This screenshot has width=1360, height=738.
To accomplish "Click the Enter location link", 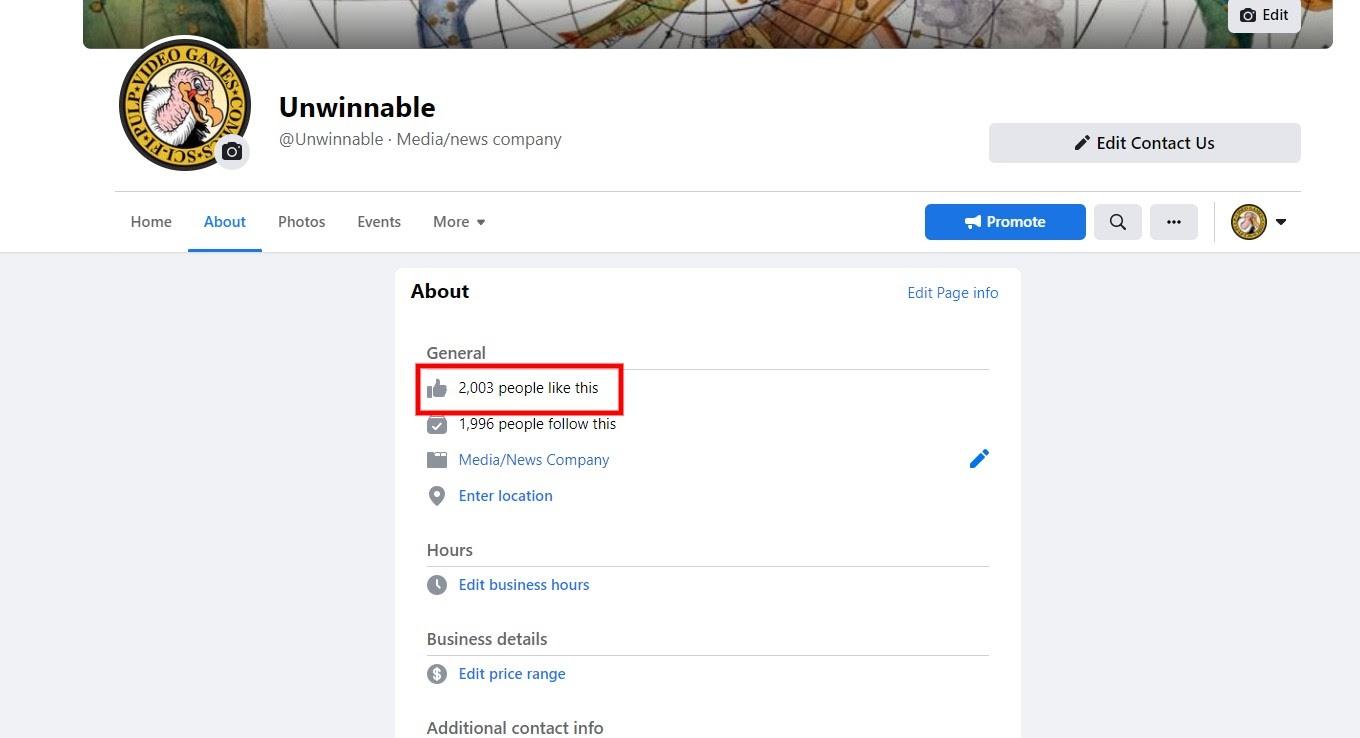I will 505,496.
